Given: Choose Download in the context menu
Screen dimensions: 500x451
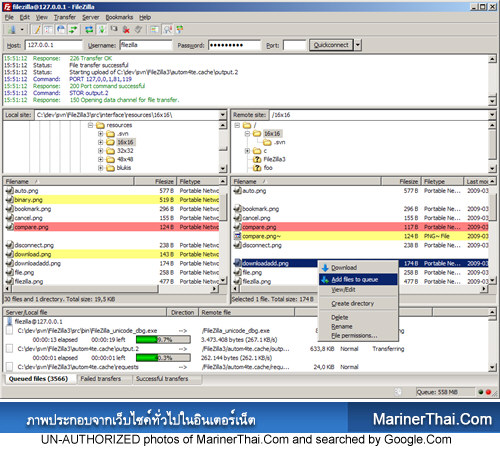Looking at the screenshot, I should (x=358, y=268).
